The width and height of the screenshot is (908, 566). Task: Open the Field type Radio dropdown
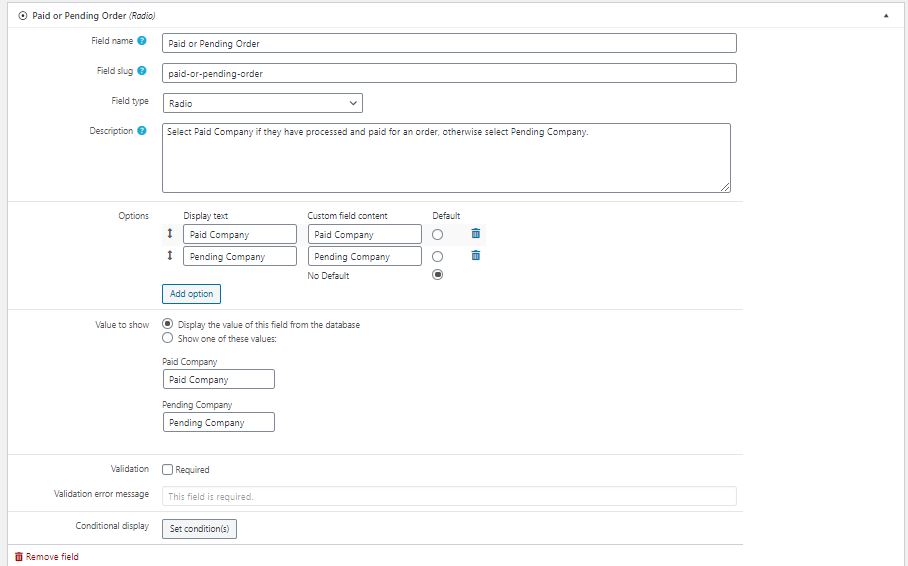pos(263,103)
